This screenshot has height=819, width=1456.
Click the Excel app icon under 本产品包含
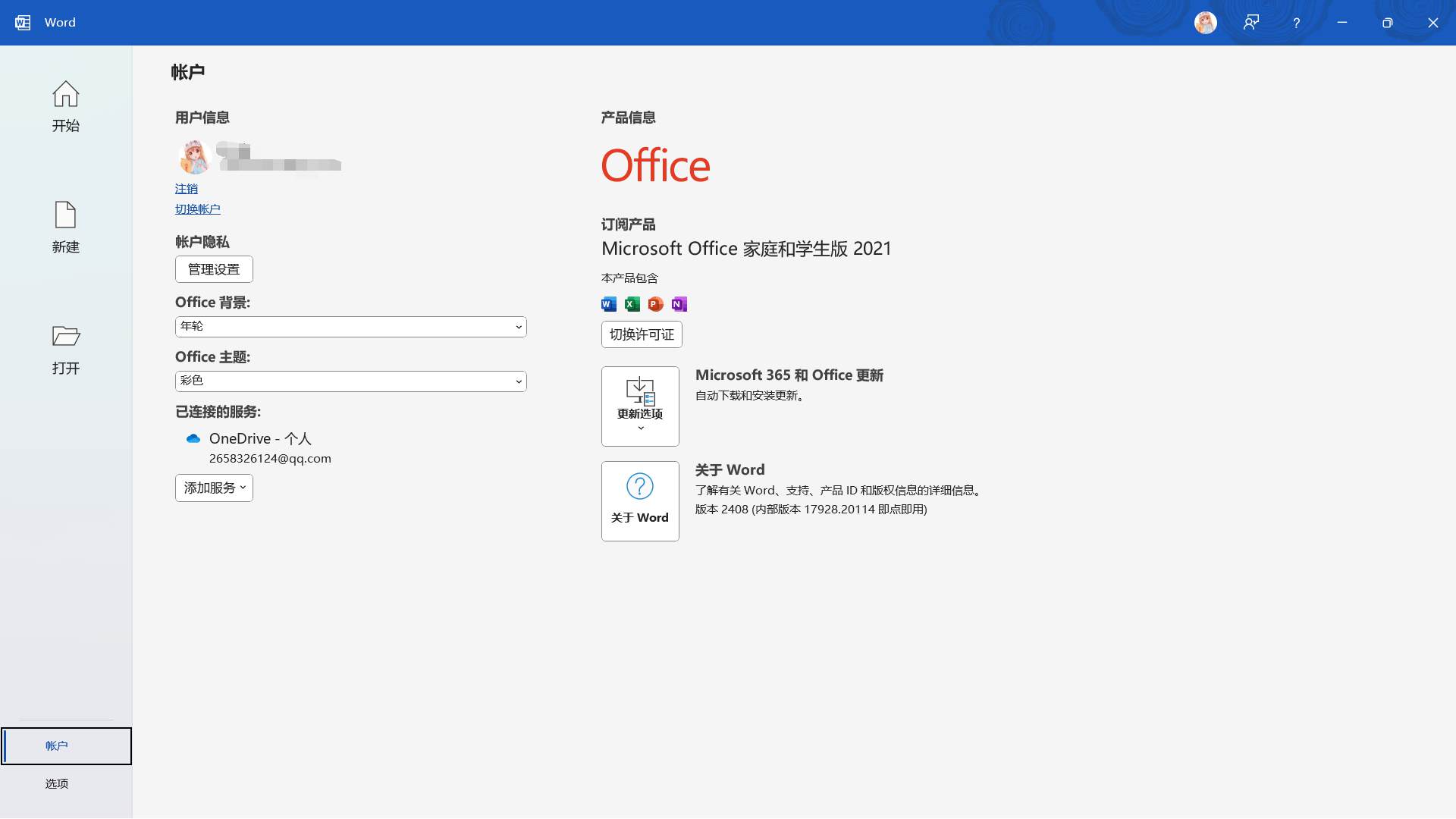pos(632,304)
